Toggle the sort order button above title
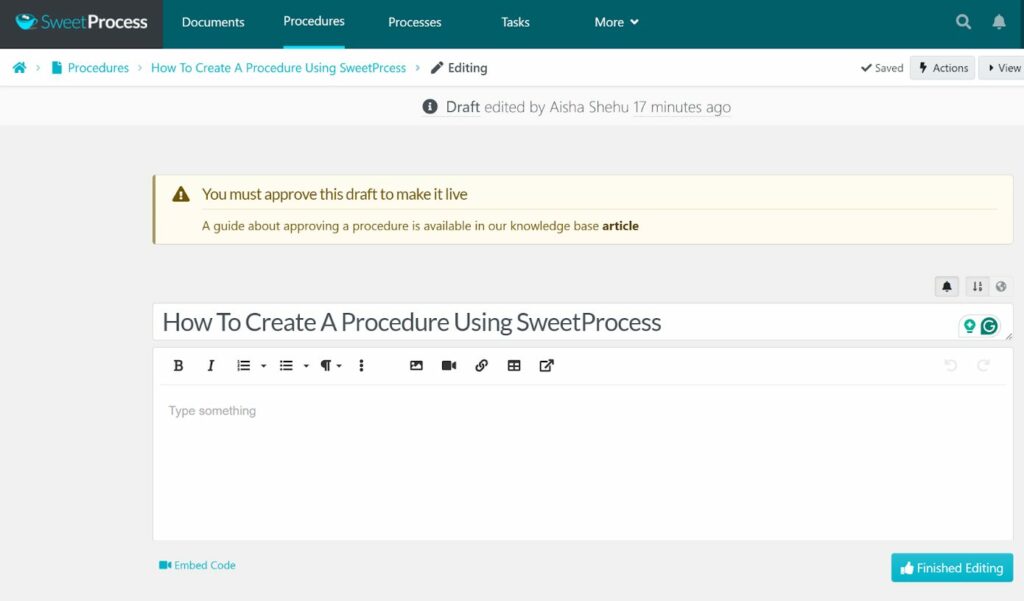1024x601 pixels. pos(977,287)
